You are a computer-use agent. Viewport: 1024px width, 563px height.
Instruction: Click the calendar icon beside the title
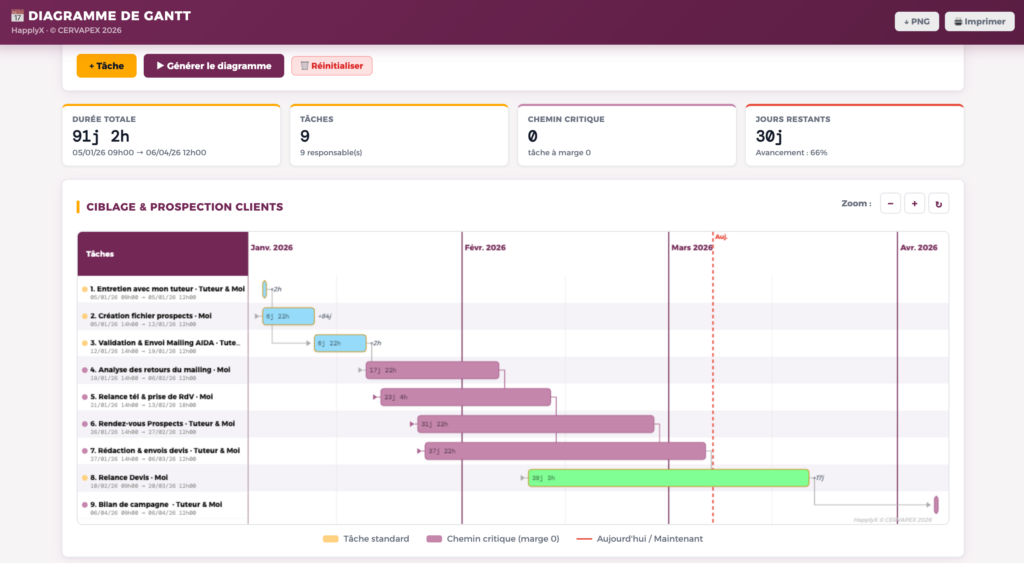[x=17, y=16]
